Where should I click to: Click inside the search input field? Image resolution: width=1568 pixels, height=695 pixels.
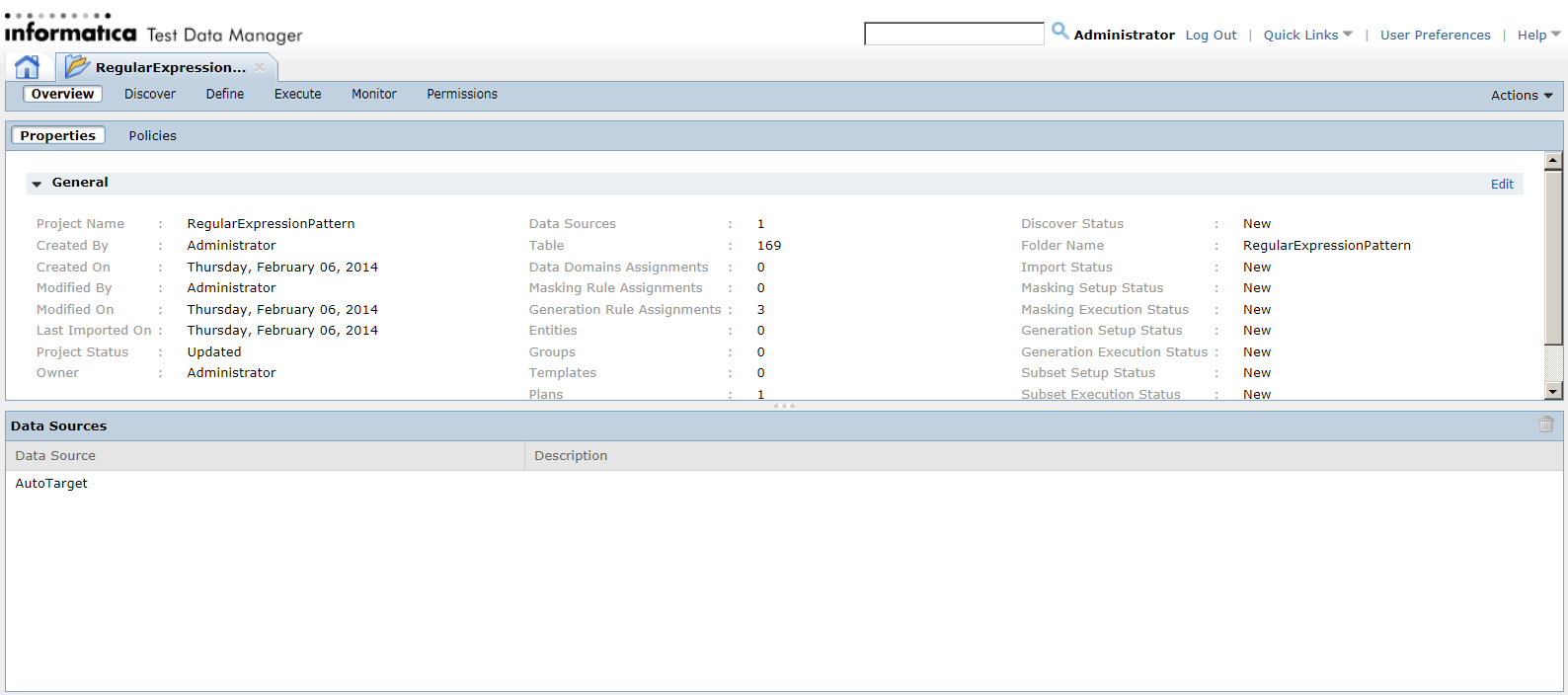click(954, 34)
